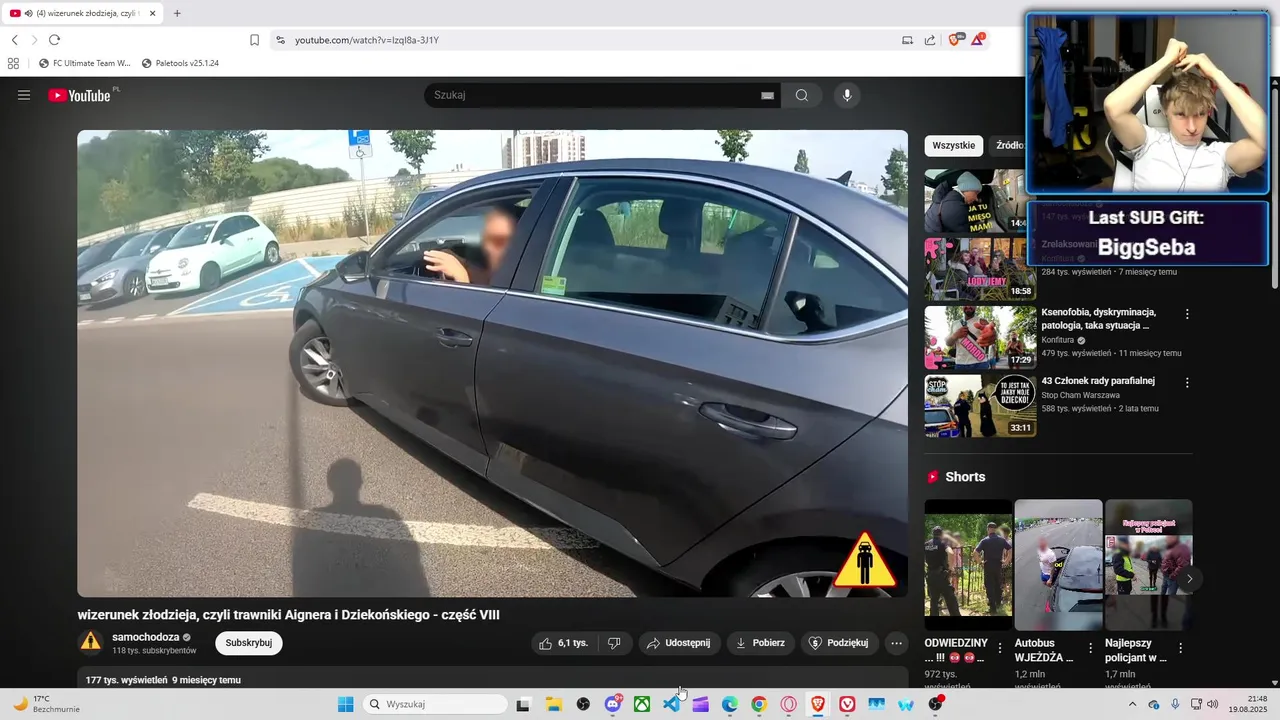The height and width of the screenshot is (720, 1280).
Task: Click the magnifier search button
Action: (802, 95)
